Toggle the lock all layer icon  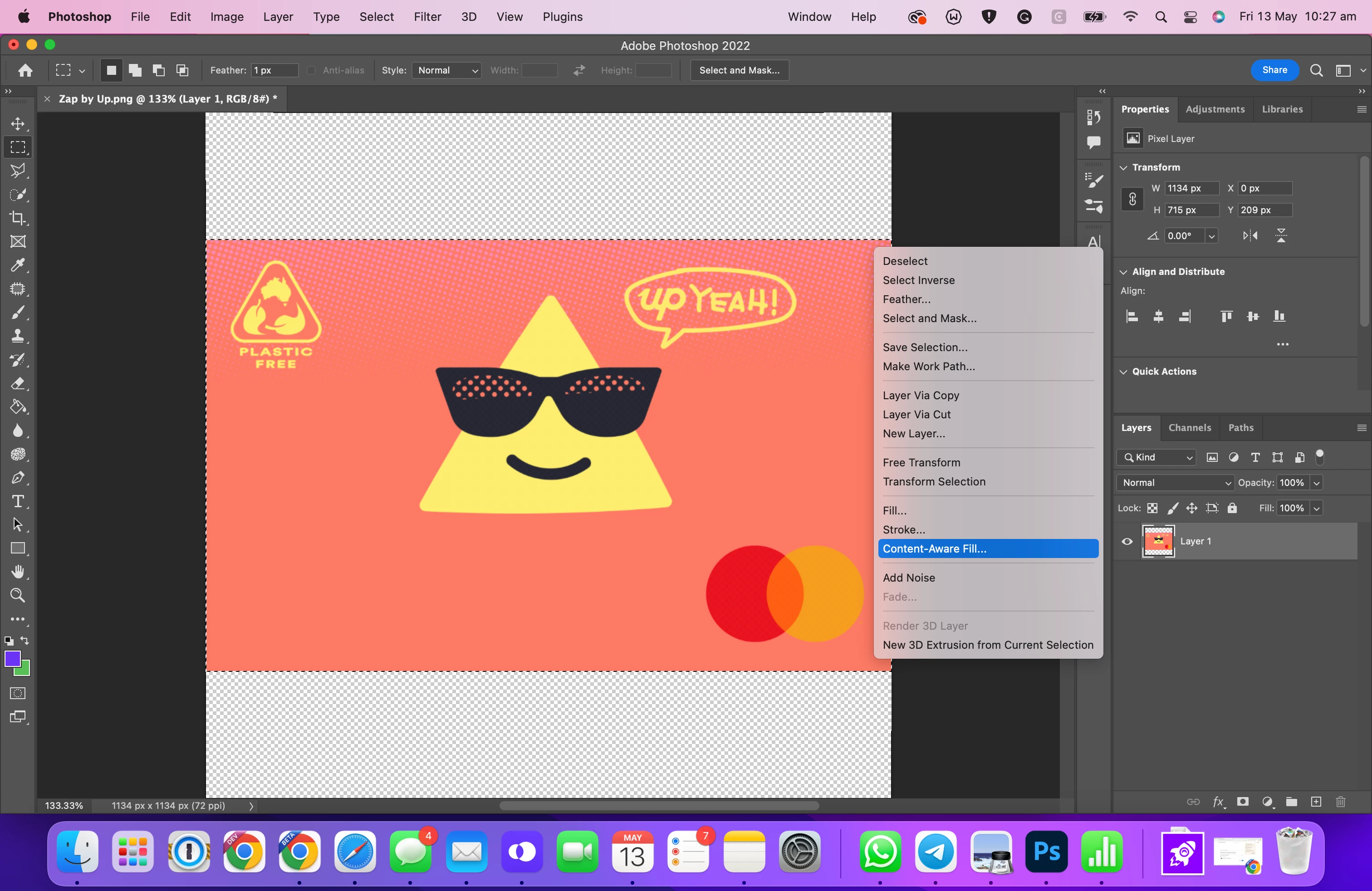point(1232,508)
